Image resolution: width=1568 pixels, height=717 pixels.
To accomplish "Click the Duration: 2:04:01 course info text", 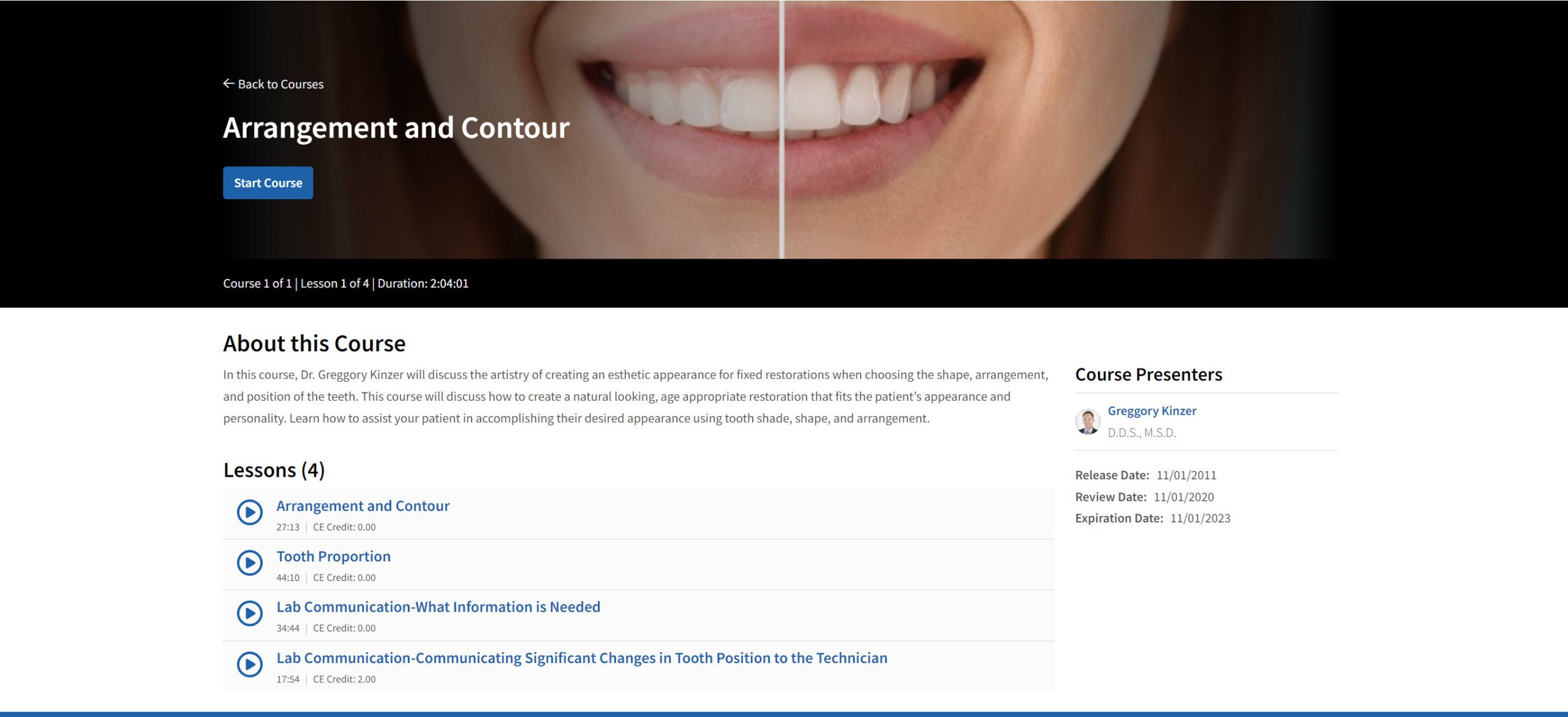I will tap(423, 284).
